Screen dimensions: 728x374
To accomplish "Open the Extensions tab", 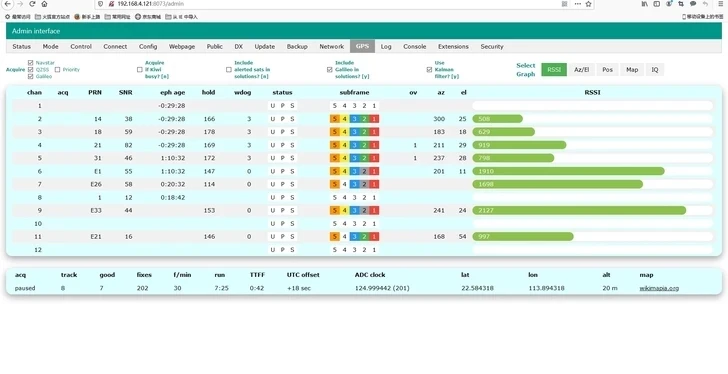I will [x=453, y=46].
